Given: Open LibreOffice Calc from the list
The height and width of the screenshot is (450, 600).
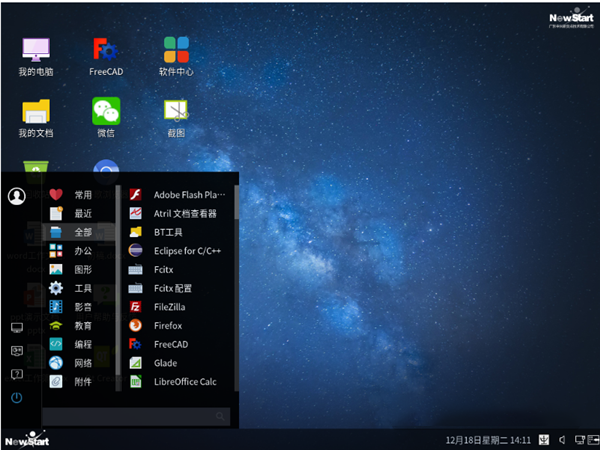Looking at the screenshot, I should [178, 382].
